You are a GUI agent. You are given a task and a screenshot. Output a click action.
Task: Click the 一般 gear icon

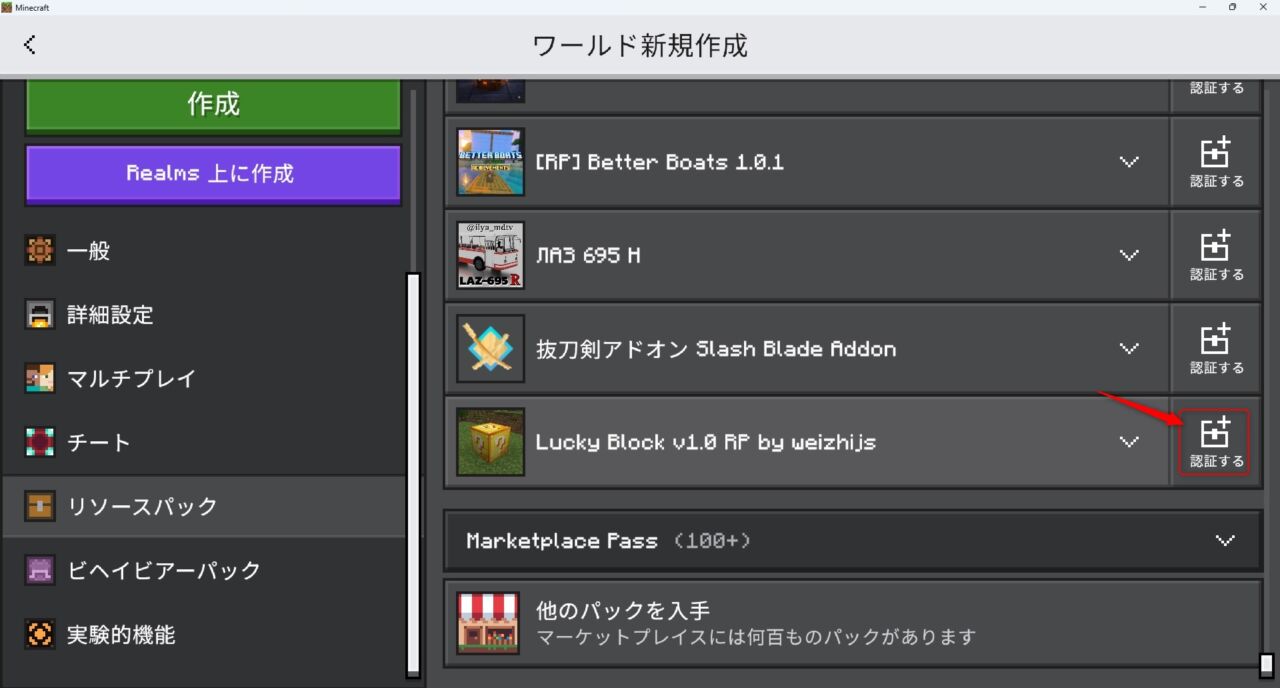click(x=40, y=251)
